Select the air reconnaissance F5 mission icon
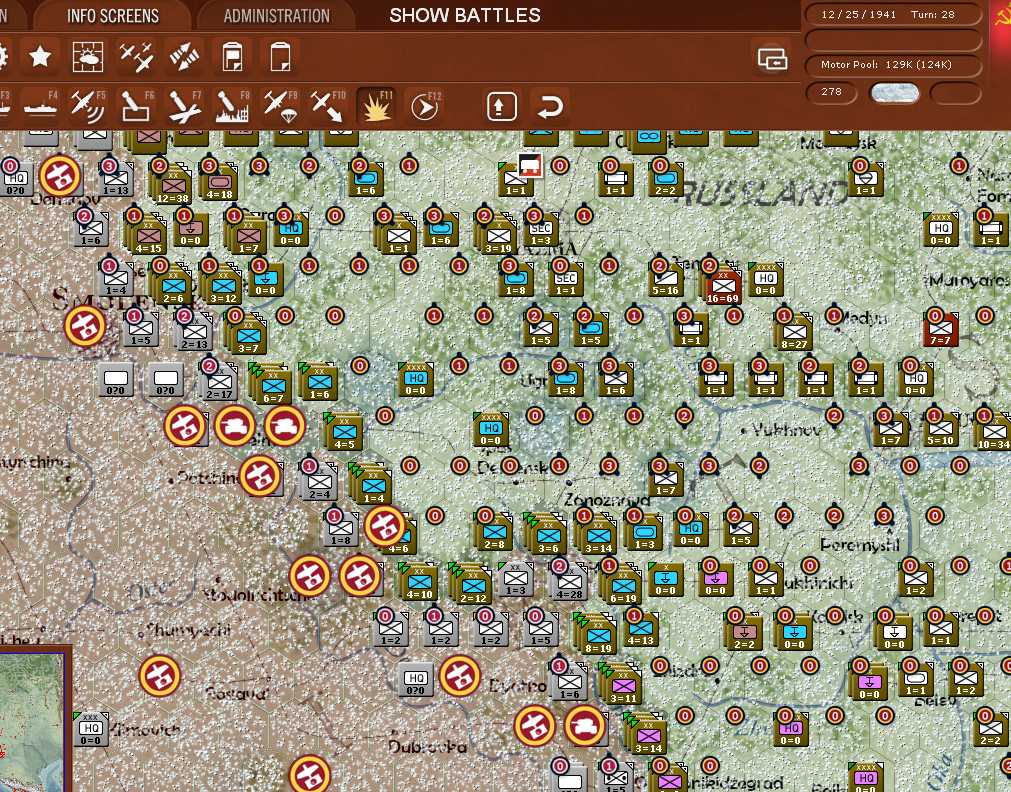 90,105
